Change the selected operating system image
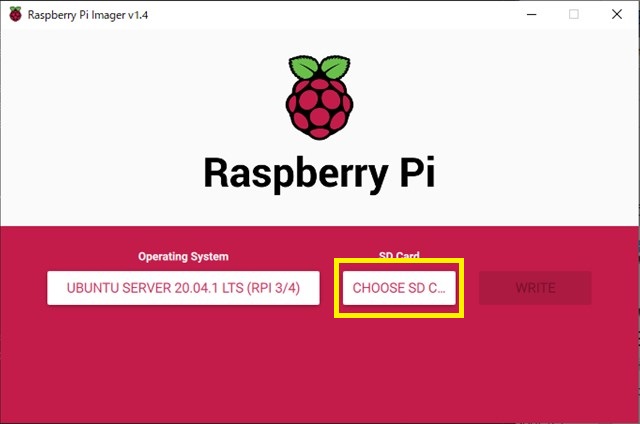The width and height of the screenshot is (640, 424). [183, 288]
